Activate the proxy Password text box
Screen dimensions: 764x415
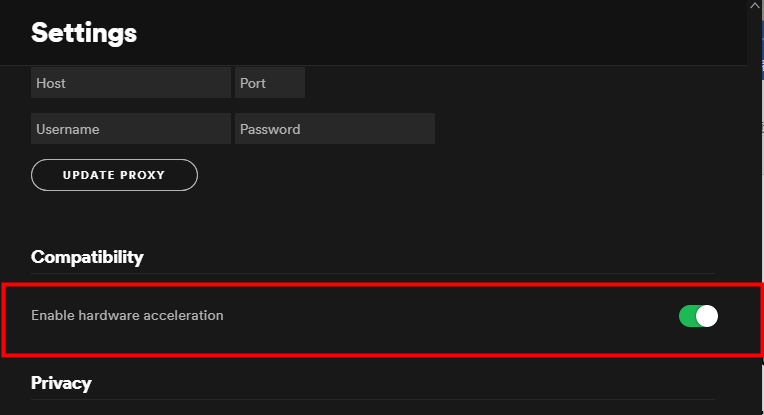(335, 129)
